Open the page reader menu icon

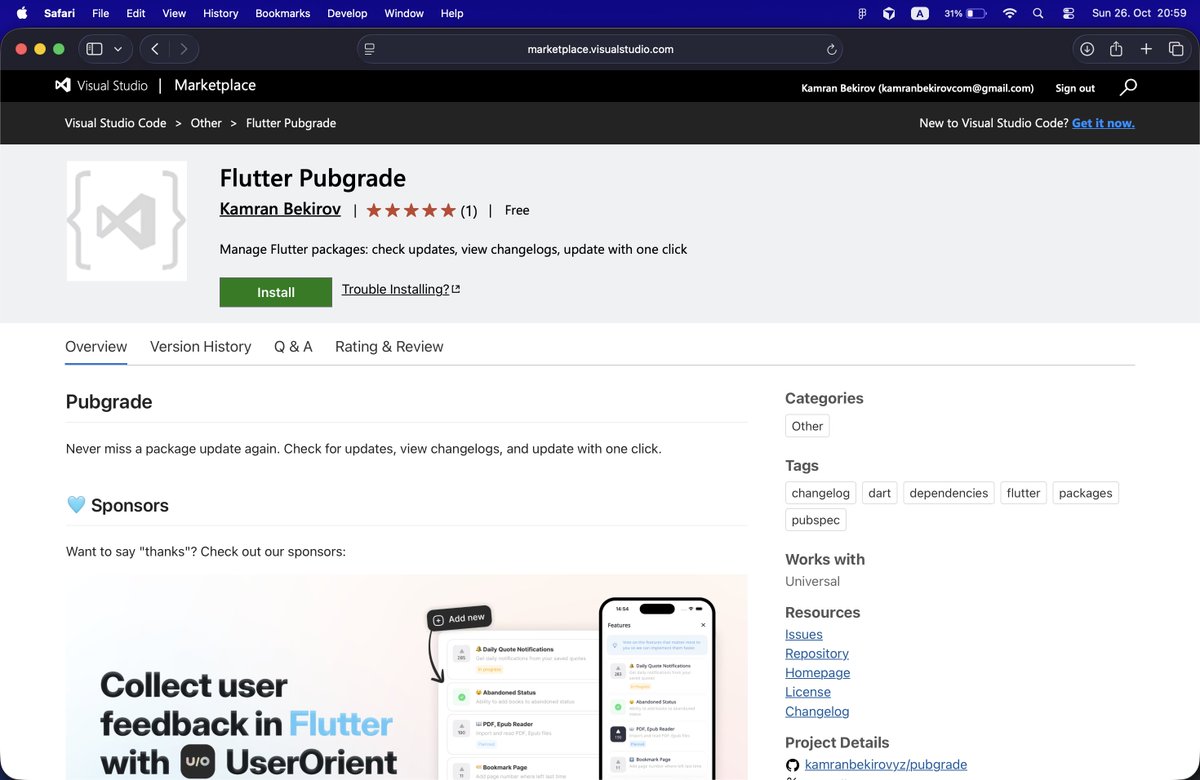[370, 49]
